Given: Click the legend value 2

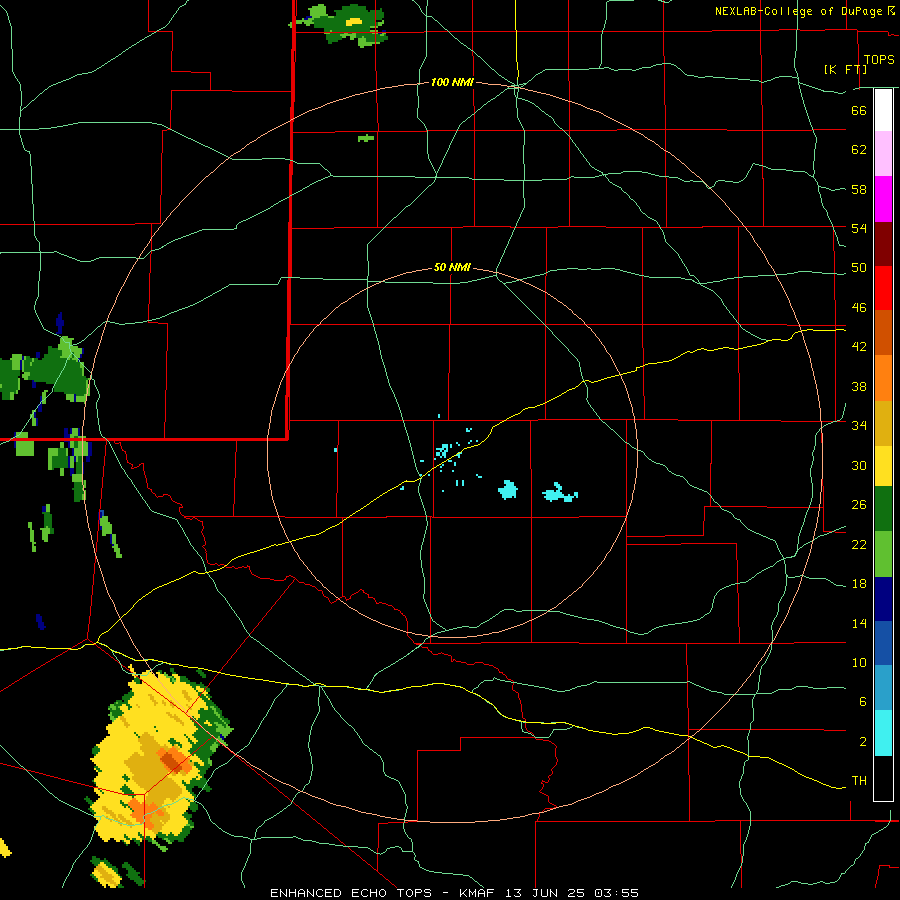Looking at the screenshot, I should click(x=863, y=742).
